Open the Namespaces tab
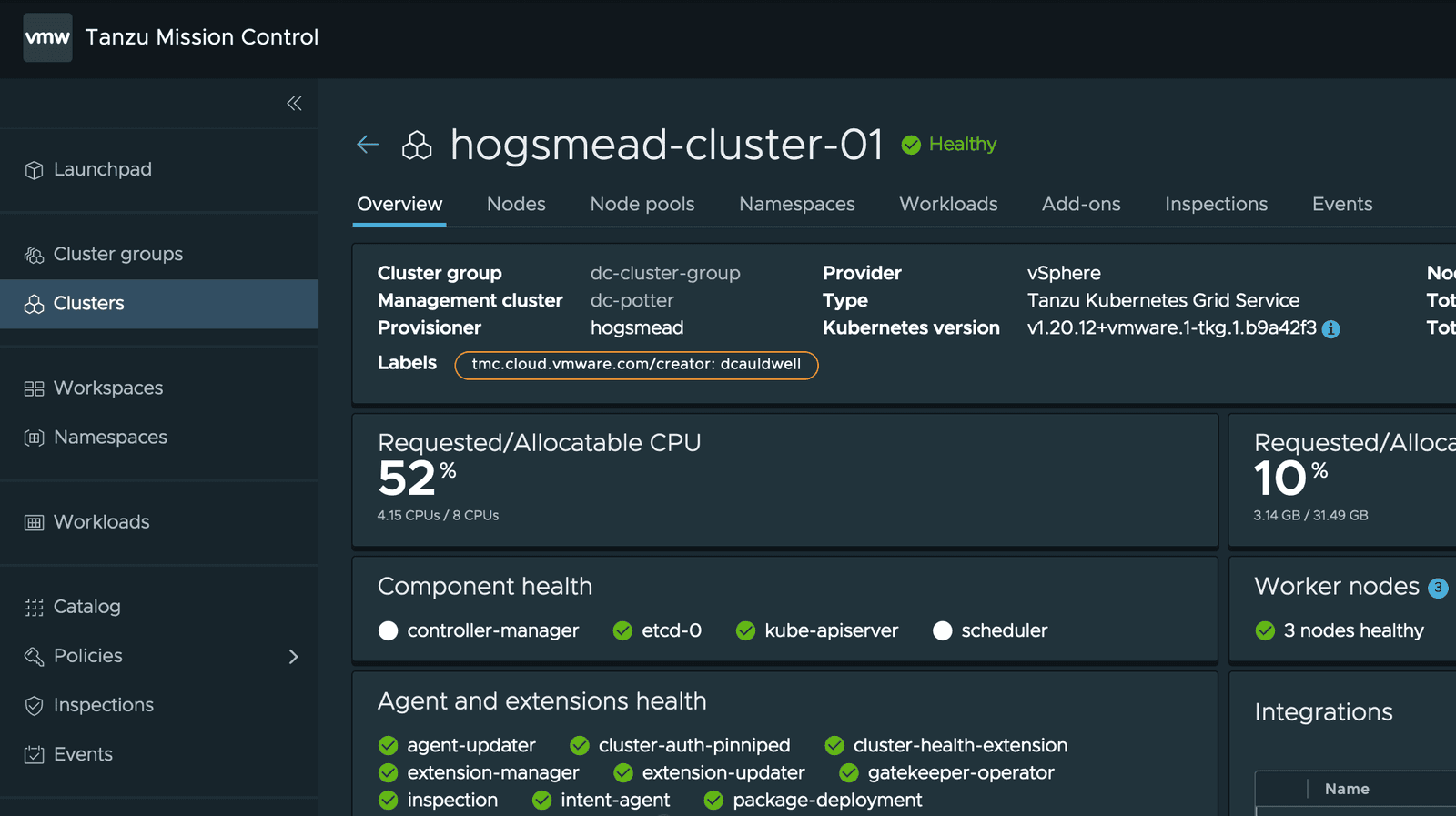Screen dimensions: 1456x816 click(797, 204)
